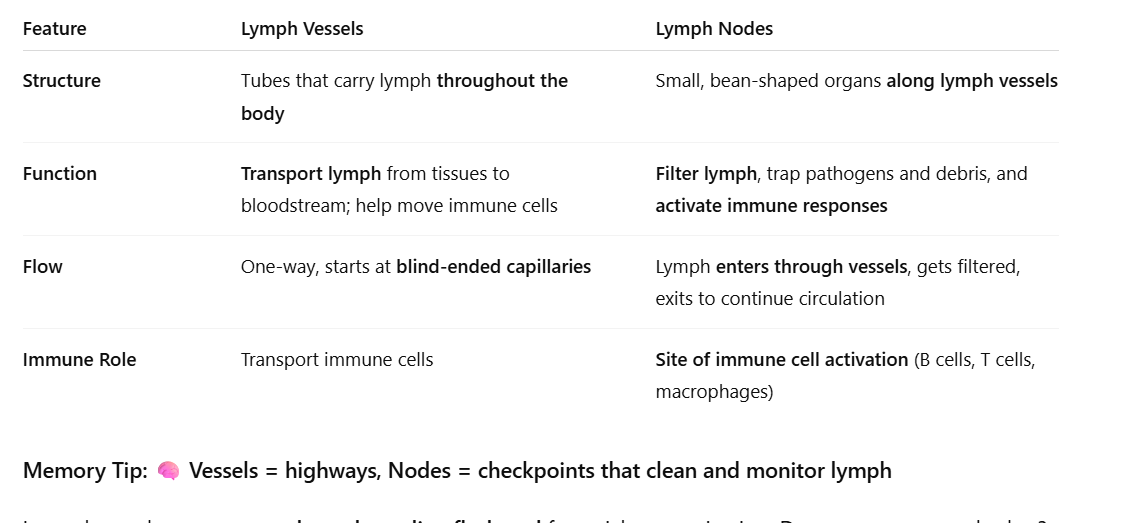1147x523 pixels.
Task: Select the 'Function' row label
Action: (60, 174)
